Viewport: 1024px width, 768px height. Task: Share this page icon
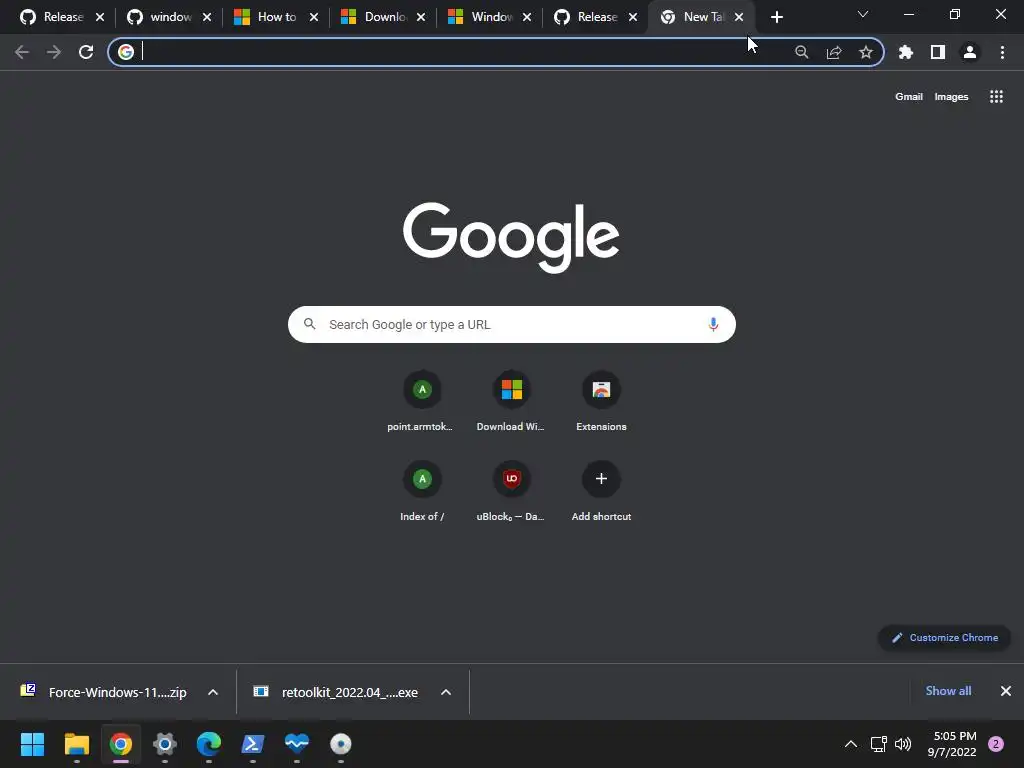coord(834,52)
